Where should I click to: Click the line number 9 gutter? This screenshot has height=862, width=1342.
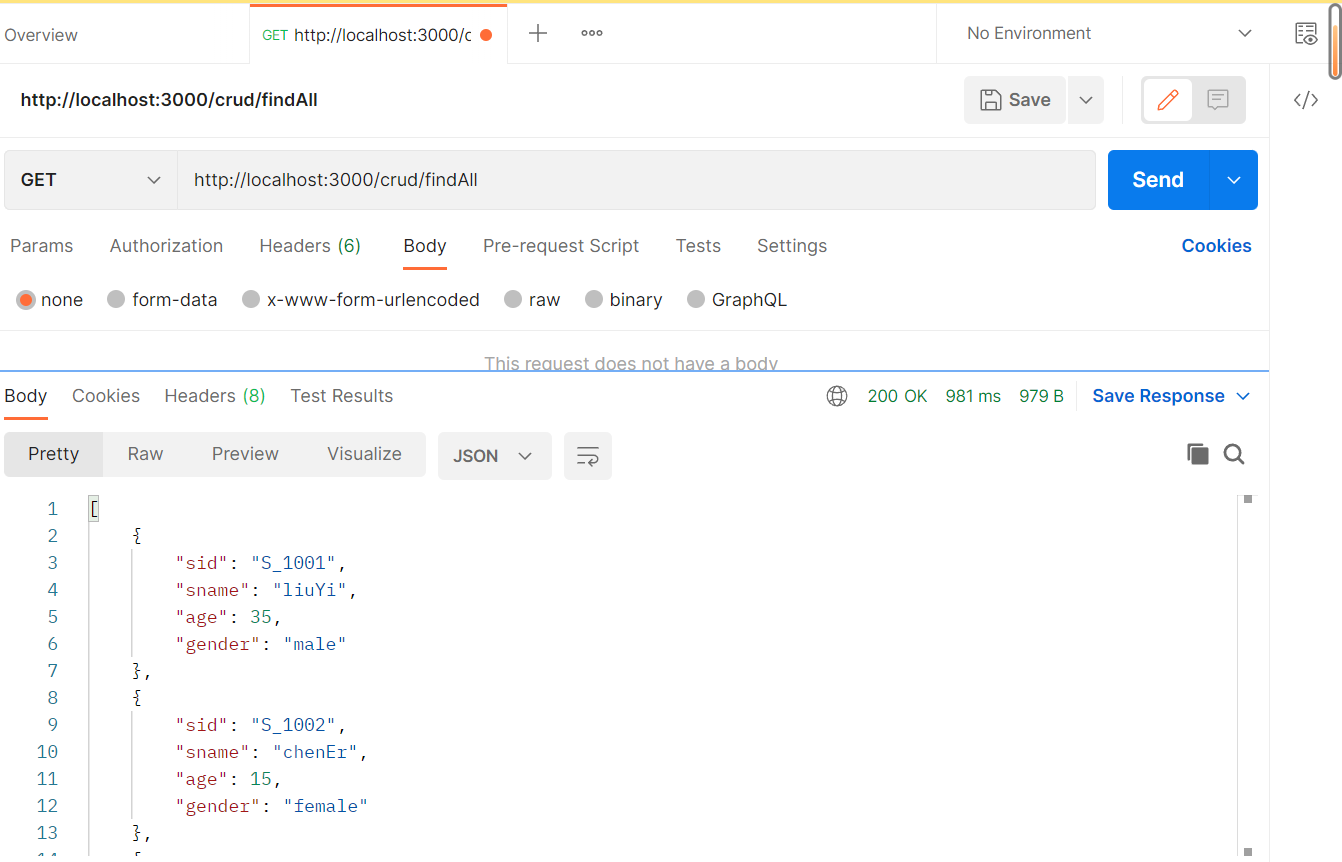(53, 725)
